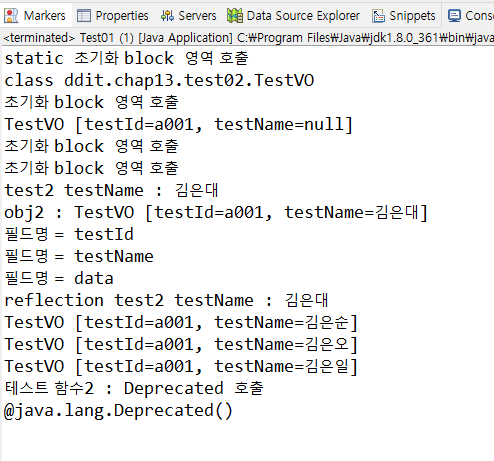The width and height of the screenshot is (494, 461).
Task: Click the '@java.lang.Deprecated()' output line
Action: pyautogui.click(x=118, y=410)
